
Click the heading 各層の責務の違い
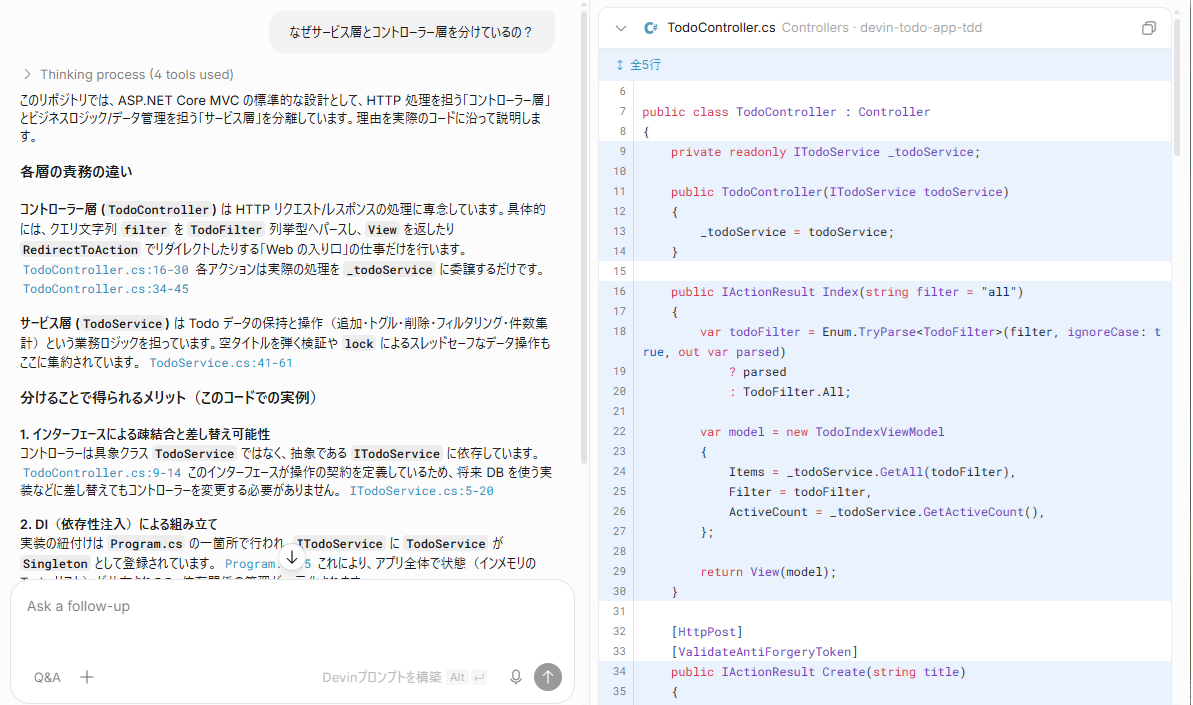[76, 172]
